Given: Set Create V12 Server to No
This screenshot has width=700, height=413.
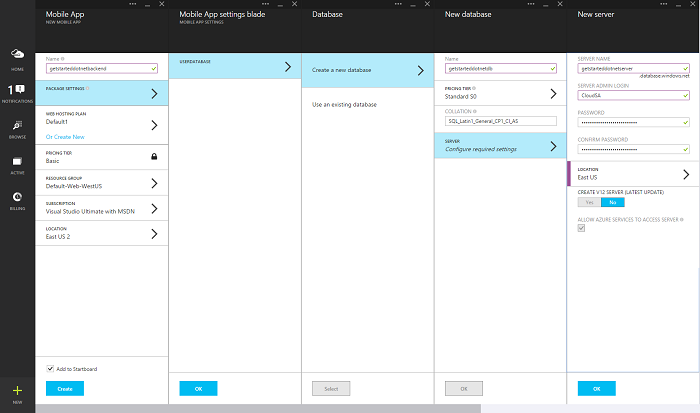Looking at the screenshot, I should 612,202.
